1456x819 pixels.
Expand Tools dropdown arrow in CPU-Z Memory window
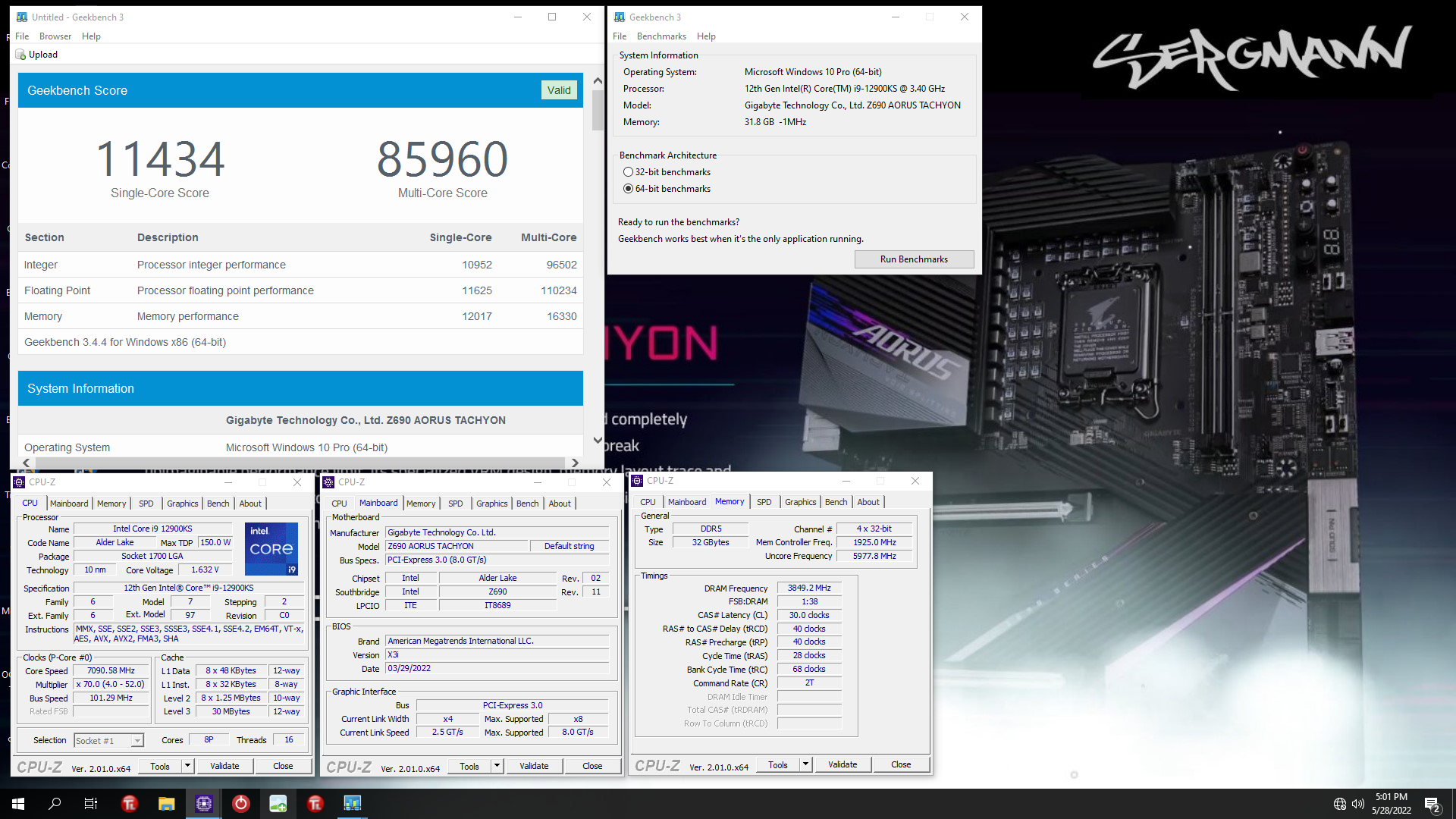point(805,764)
